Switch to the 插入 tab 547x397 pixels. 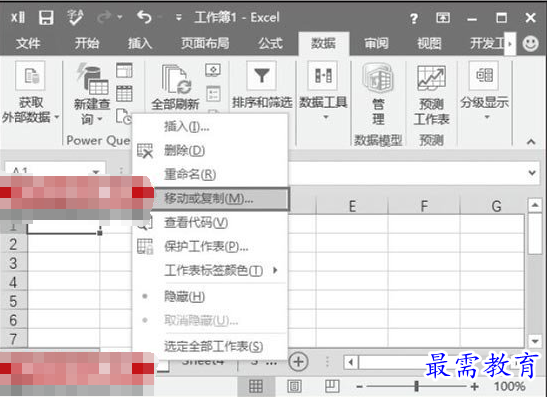[x=140, y=44]
